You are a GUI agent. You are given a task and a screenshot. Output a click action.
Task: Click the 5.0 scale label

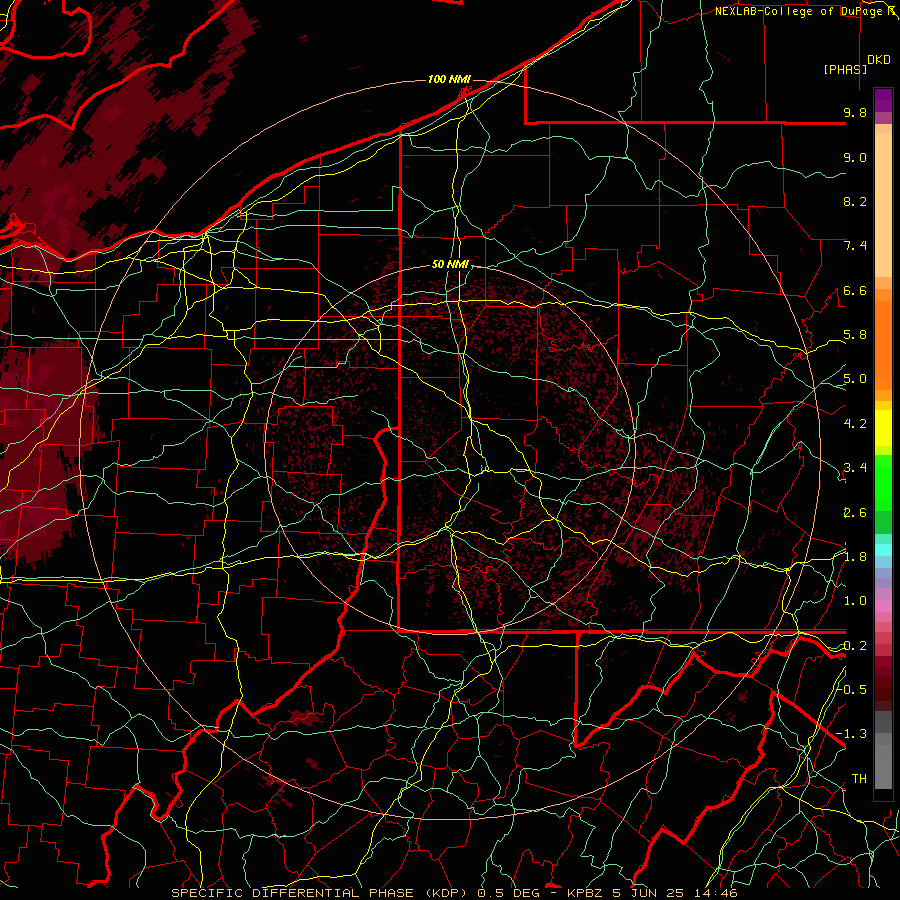[855, 379]
